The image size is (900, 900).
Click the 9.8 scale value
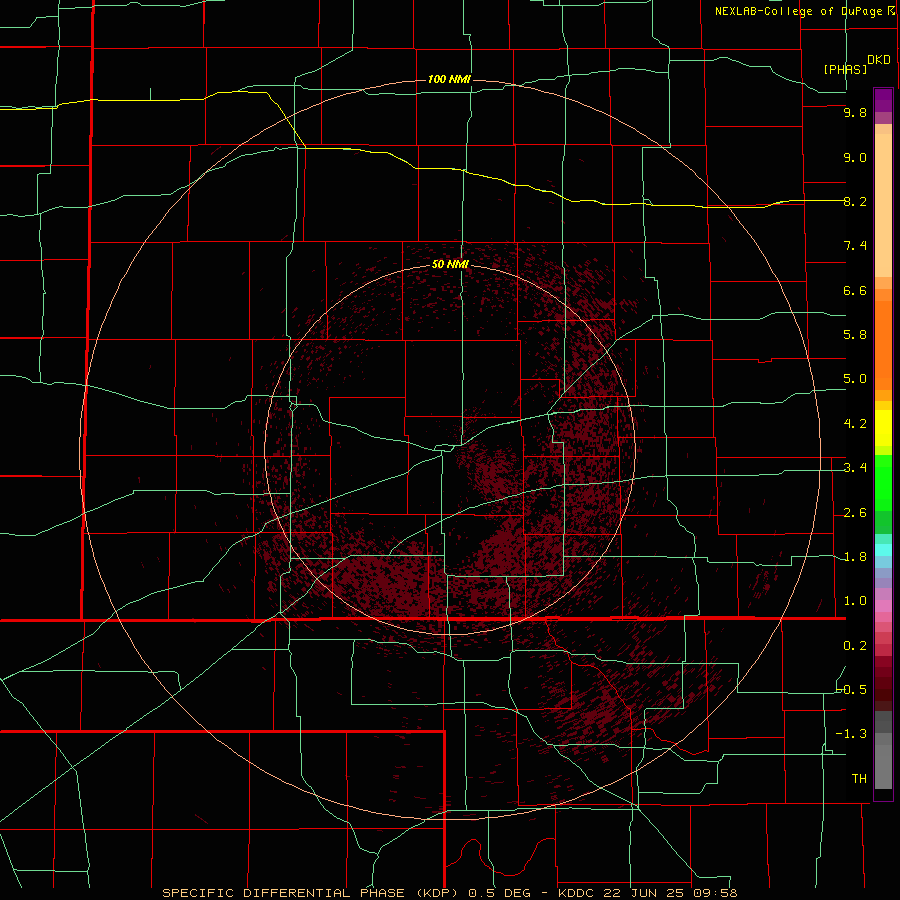pyautogui.click(x=855, y=112)
